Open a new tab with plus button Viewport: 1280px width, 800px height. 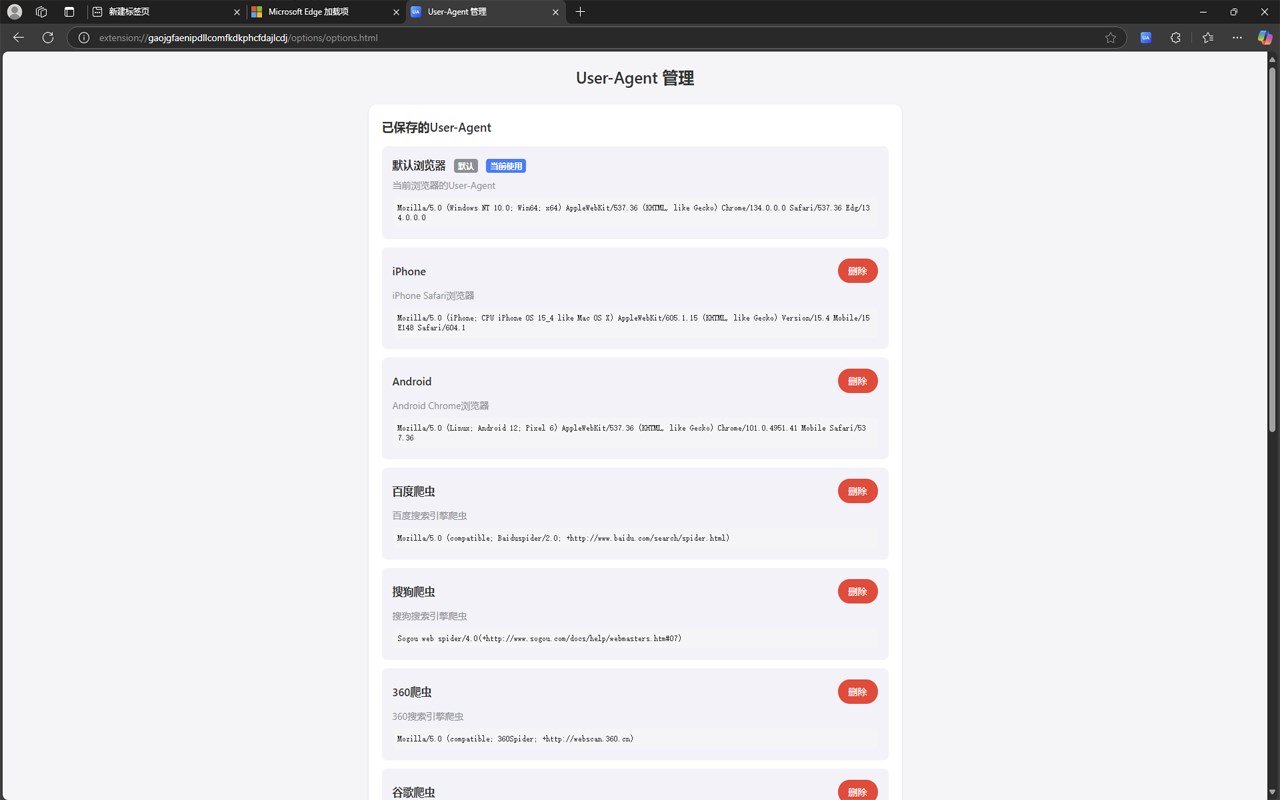[x=580, y=12]
